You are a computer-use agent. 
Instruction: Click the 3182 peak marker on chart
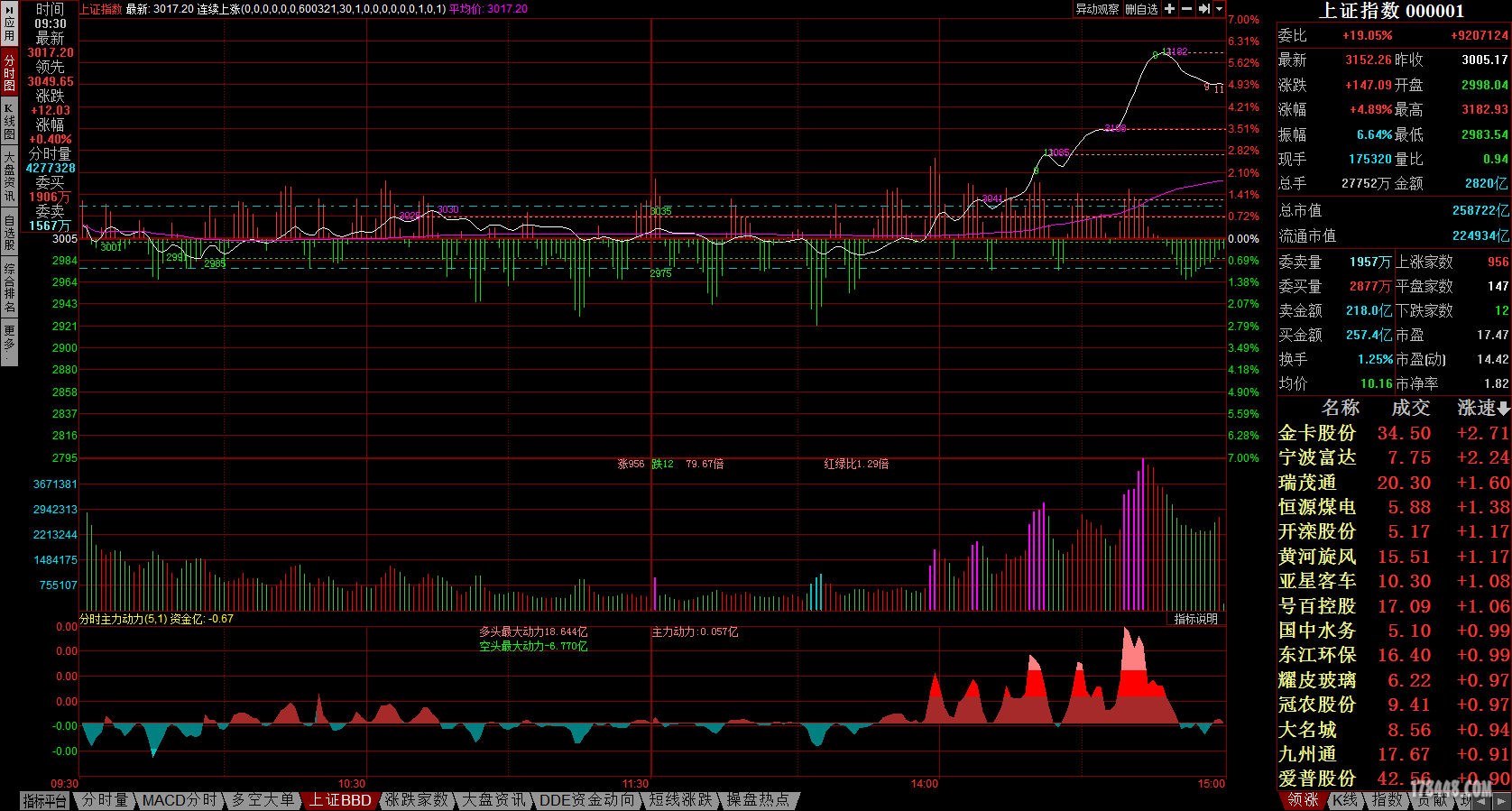click(1175, 52)
